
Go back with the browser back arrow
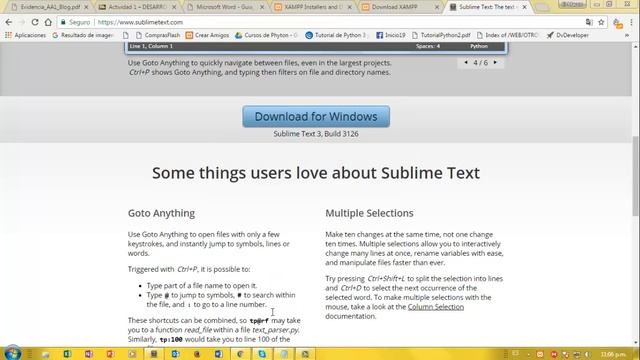click(x=9, y=22)
